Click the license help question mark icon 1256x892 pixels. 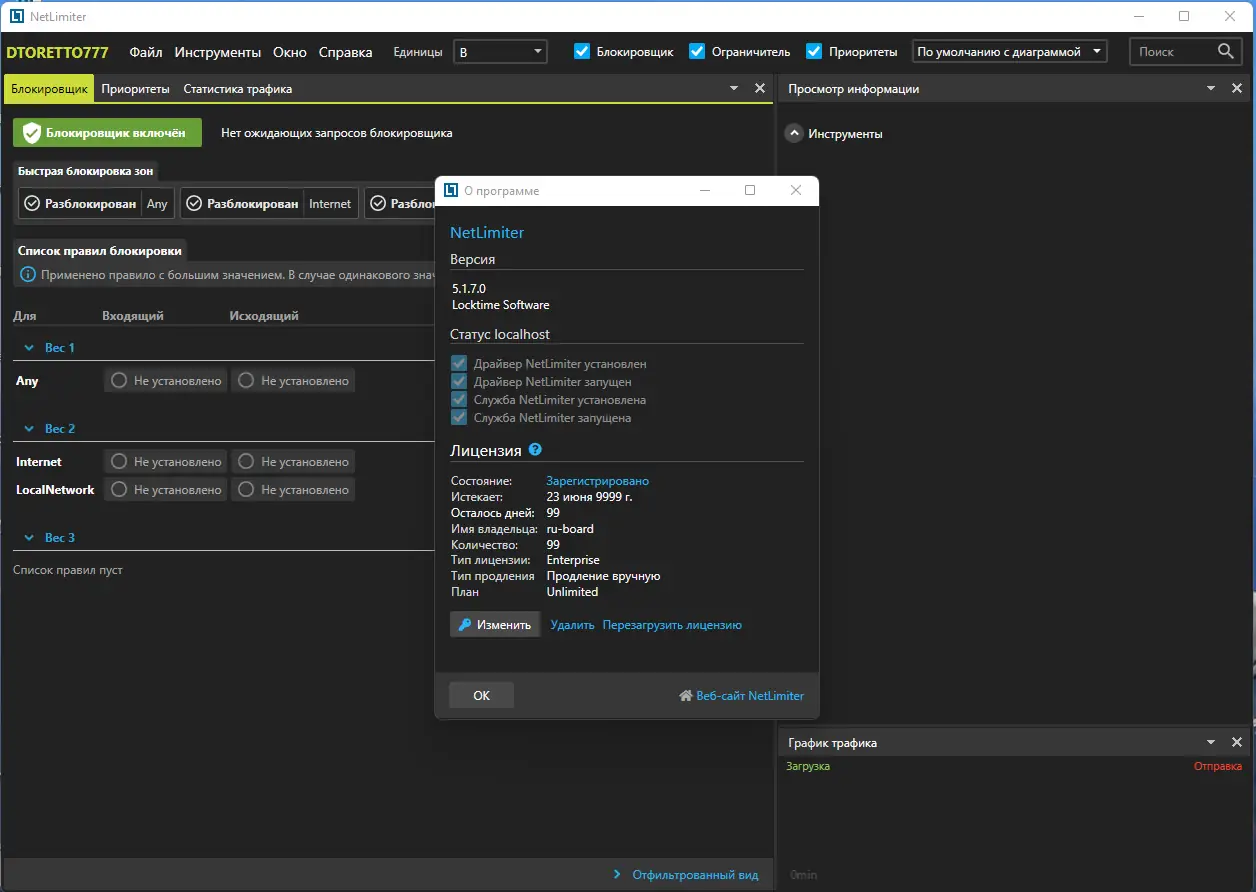(x=535, y=450)
